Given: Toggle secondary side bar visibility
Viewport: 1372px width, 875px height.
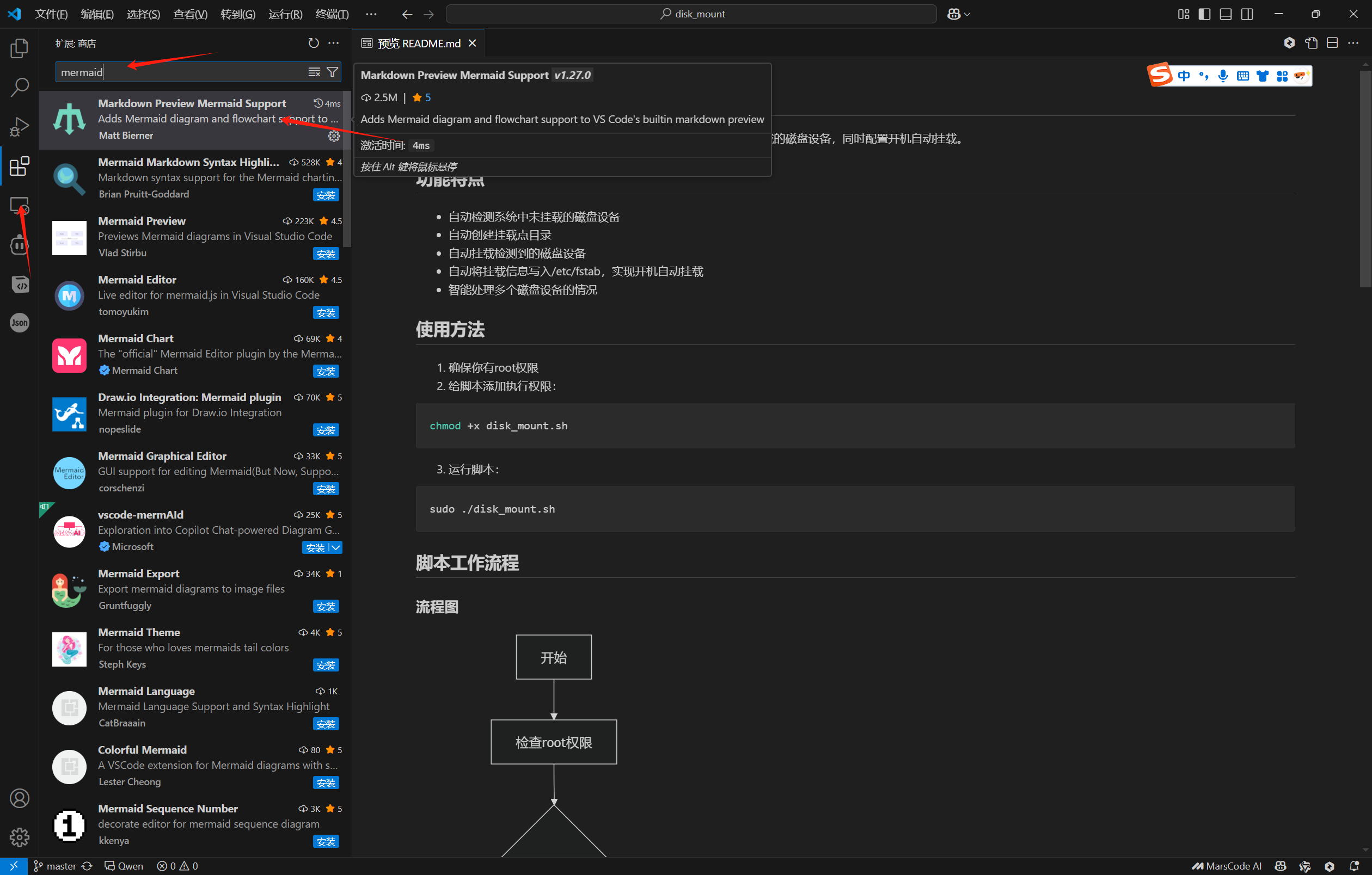Looking at the screenshot, I should click(x=1247, y=14).
